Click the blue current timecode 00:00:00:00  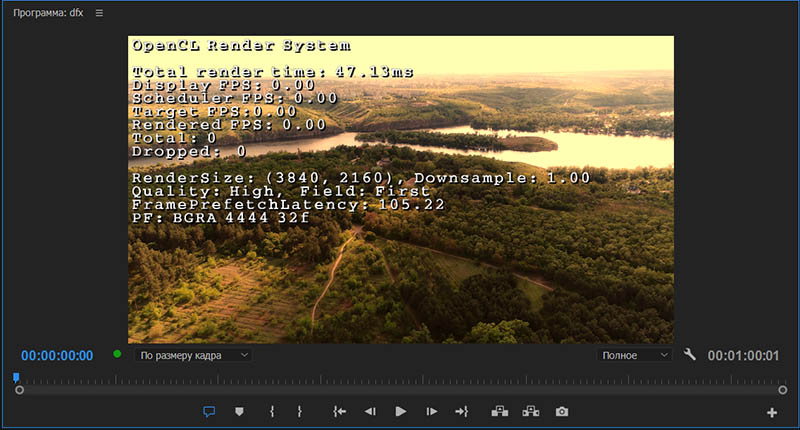57,356
